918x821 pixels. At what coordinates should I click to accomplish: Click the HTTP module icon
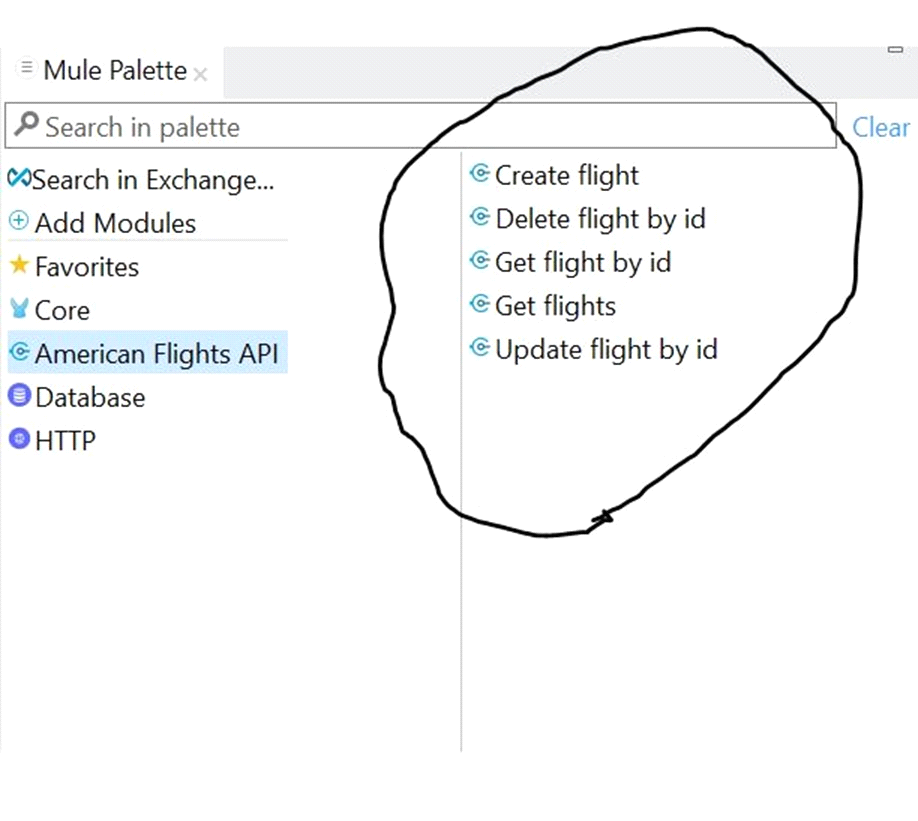pos(19,439)
